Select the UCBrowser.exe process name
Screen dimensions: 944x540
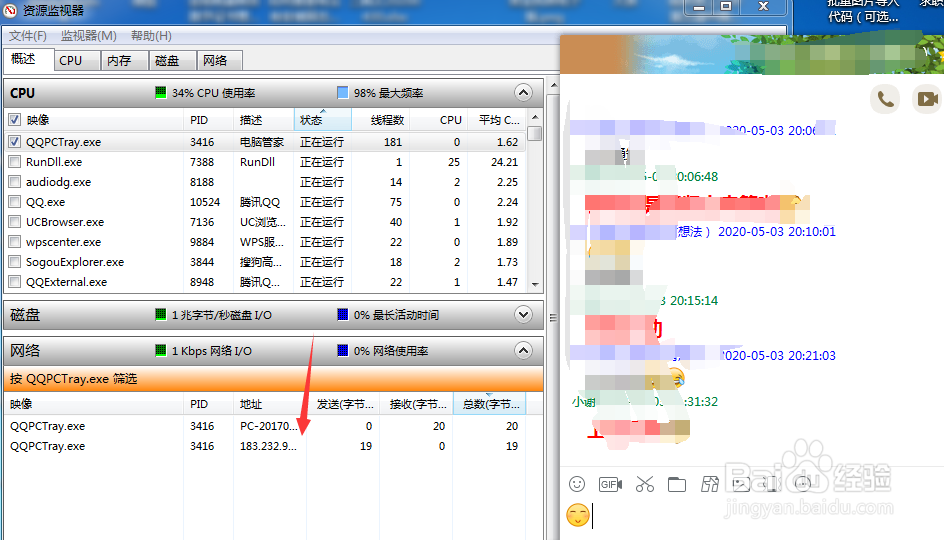(65, 222)
